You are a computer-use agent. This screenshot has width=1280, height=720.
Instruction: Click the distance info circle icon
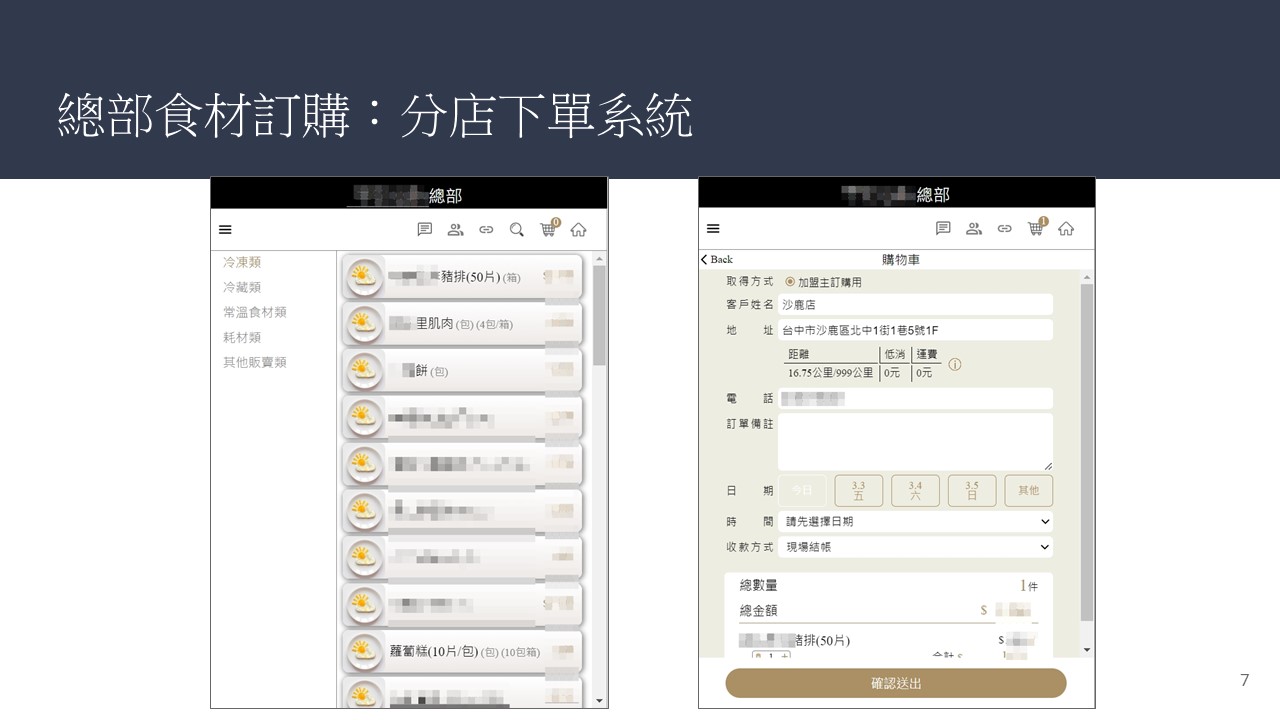(x=954, y=365)
